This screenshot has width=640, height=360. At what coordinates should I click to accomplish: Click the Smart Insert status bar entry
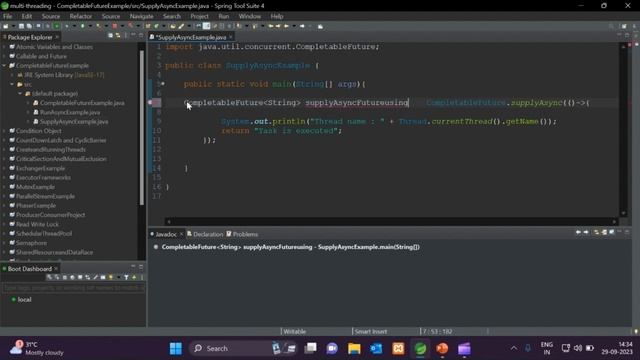[x=371, y=331]
